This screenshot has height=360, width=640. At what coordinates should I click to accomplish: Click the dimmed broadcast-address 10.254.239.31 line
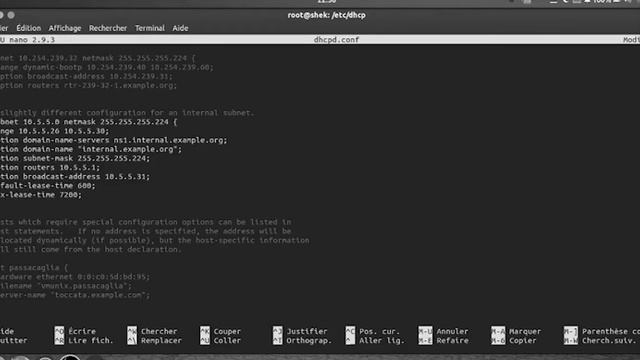point(87,76)
